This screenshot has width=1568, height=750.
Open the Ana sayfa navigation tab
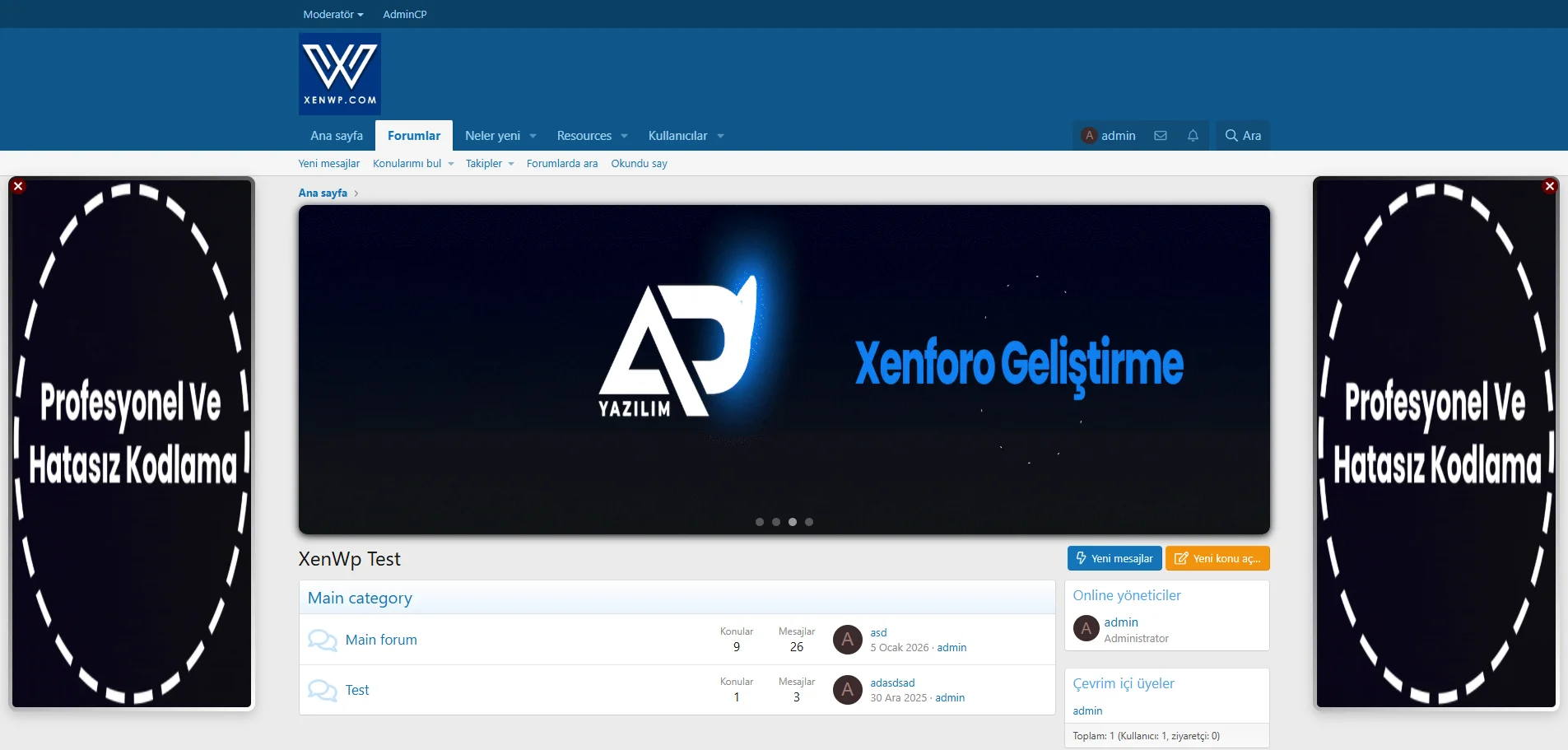click(x=336, y=136)
